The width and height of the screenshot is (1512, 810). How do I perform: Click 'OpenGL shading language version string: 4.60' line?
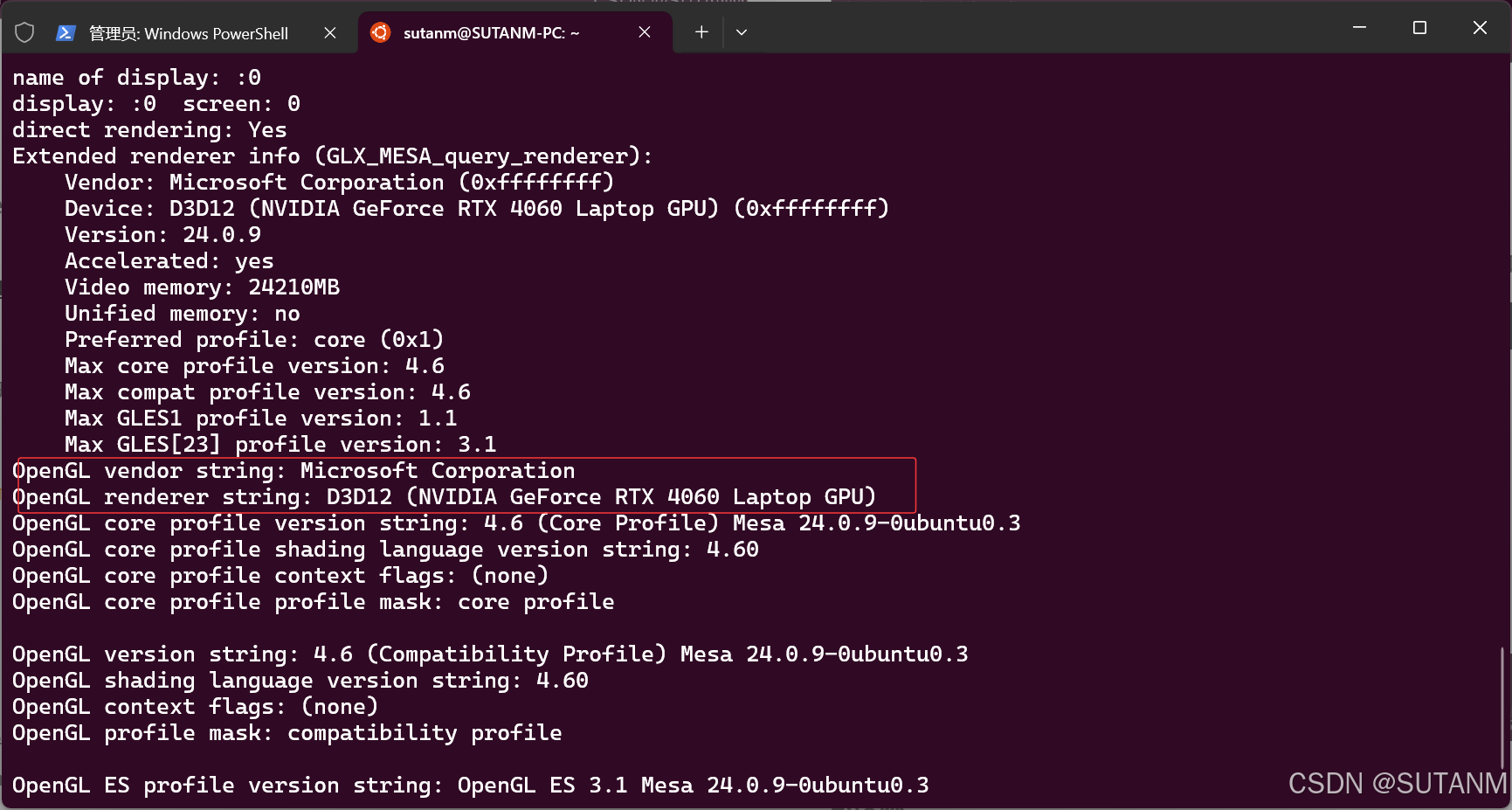pos(300,681)
